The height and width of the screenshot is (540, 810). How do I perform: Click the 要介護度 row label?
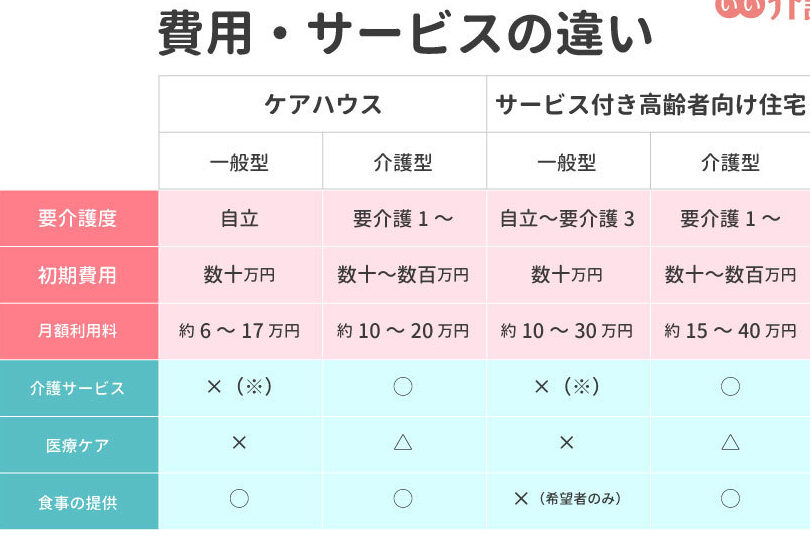coord(79,218)
